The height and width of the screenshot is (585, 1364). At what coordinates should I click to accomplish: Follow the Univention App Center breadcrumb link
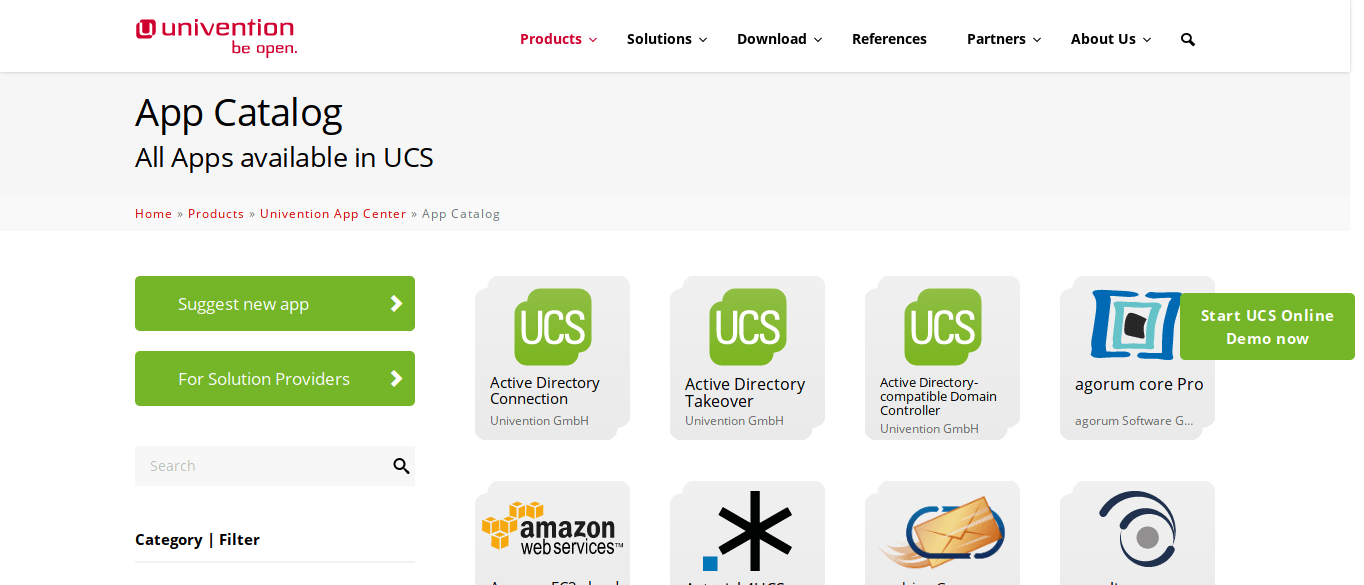(333, 214)
